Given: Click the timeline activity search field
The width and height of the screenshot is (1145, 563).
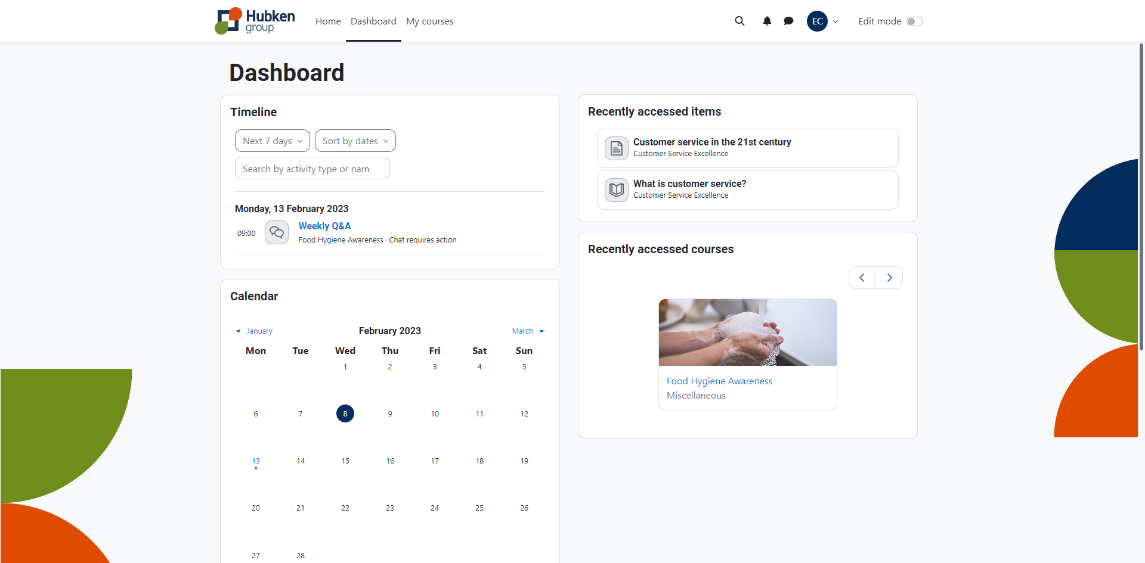Looking at the screenshot, I should pyautogui.click(x=312, y=169).
